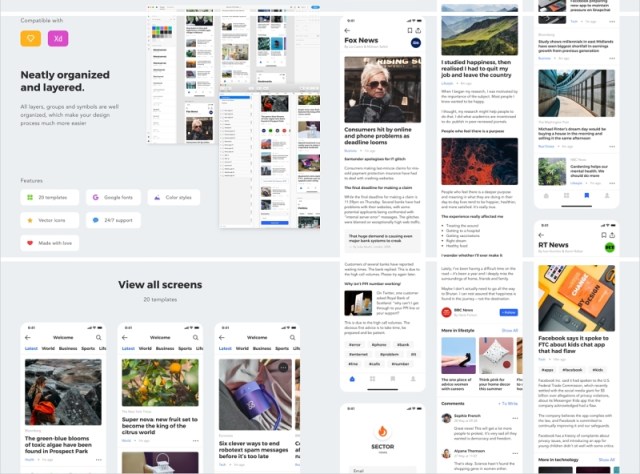Go back from the RT News article
The width and height of the screenshot is (640, 474).
pyautogui.click(x=541, y=235)
